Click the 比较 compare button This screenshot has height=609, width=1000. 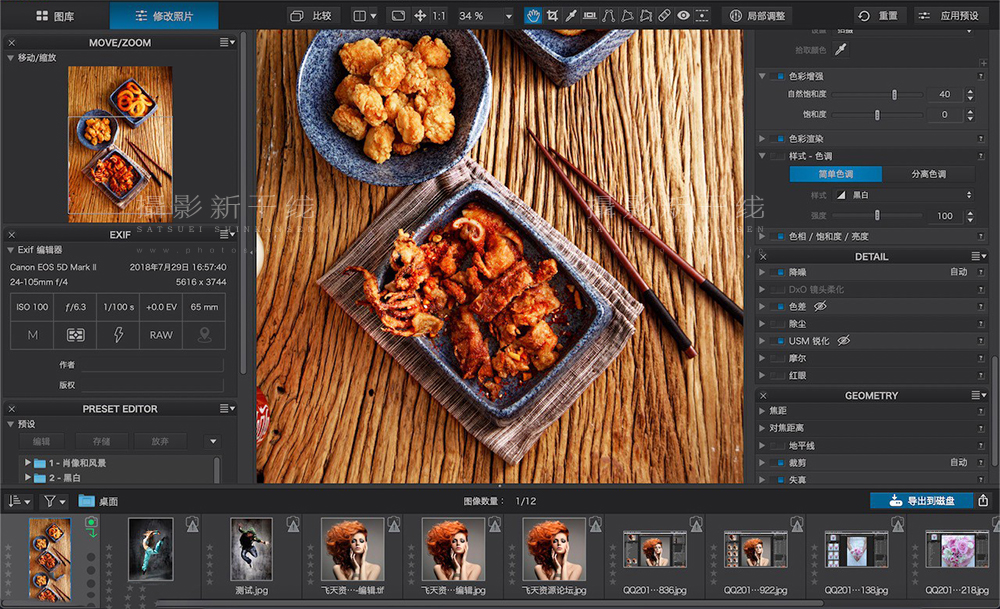pos(312,16)
